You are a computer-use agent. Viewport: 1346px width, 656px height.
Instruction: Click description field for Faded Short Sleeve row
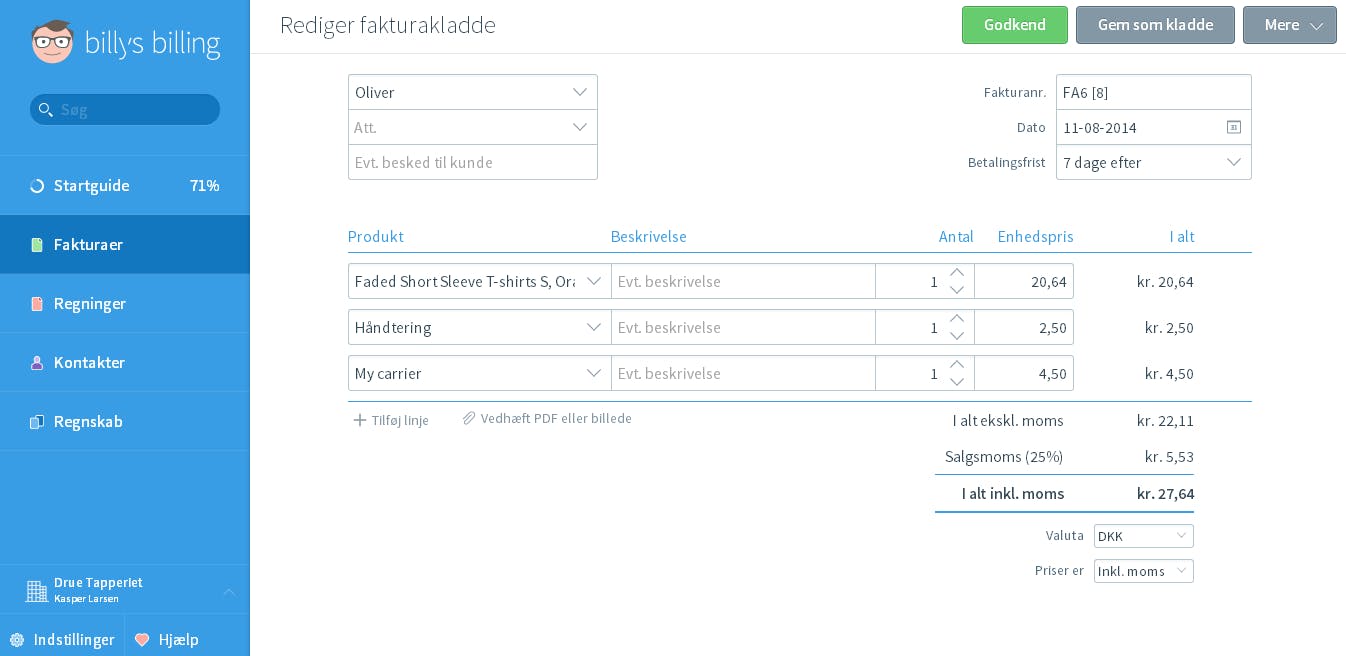(x=743, y=282)
